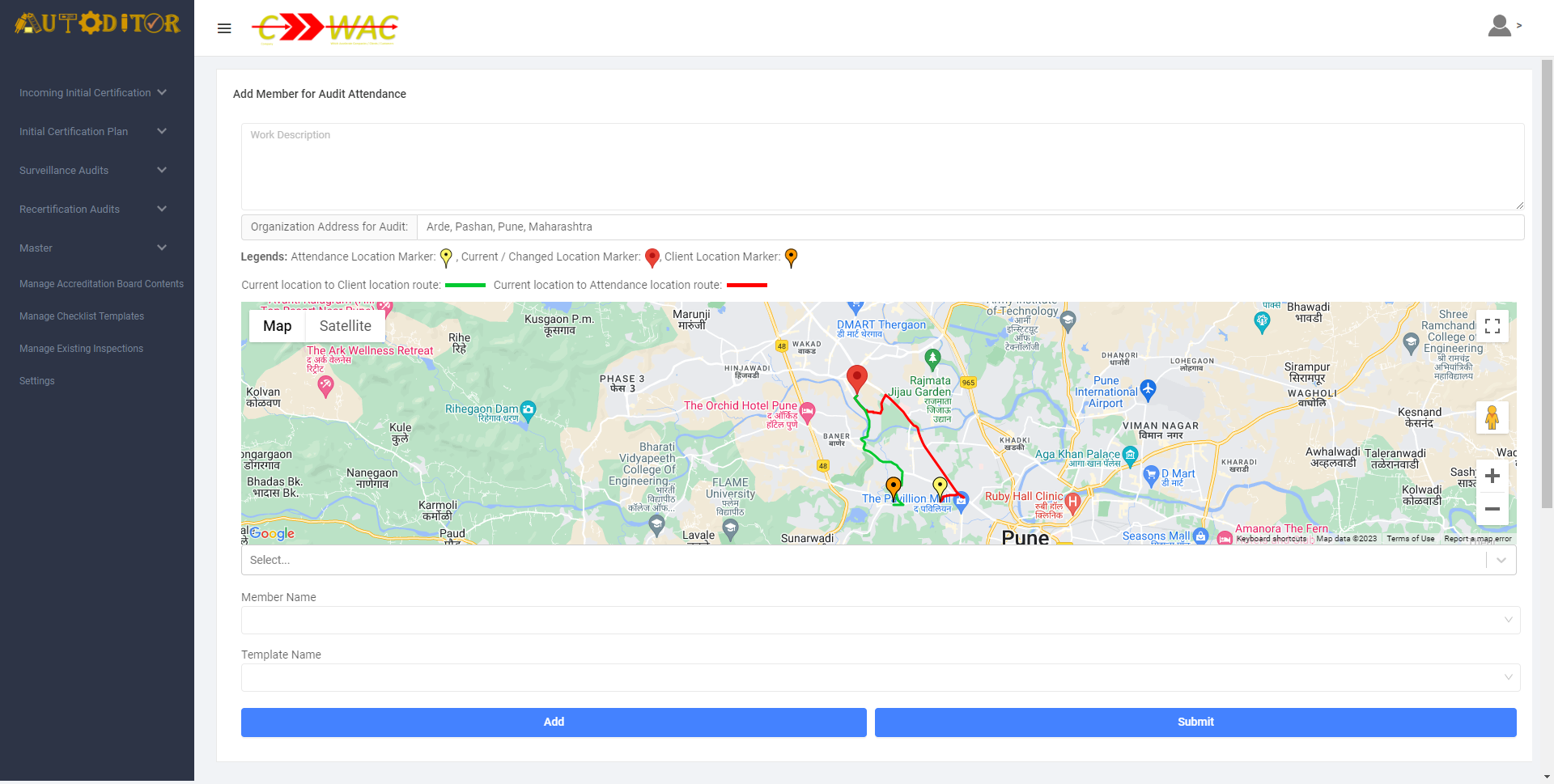Open Settings in sidebar
This screenshot has width=1554, height=784.
[x=37, y=381]
